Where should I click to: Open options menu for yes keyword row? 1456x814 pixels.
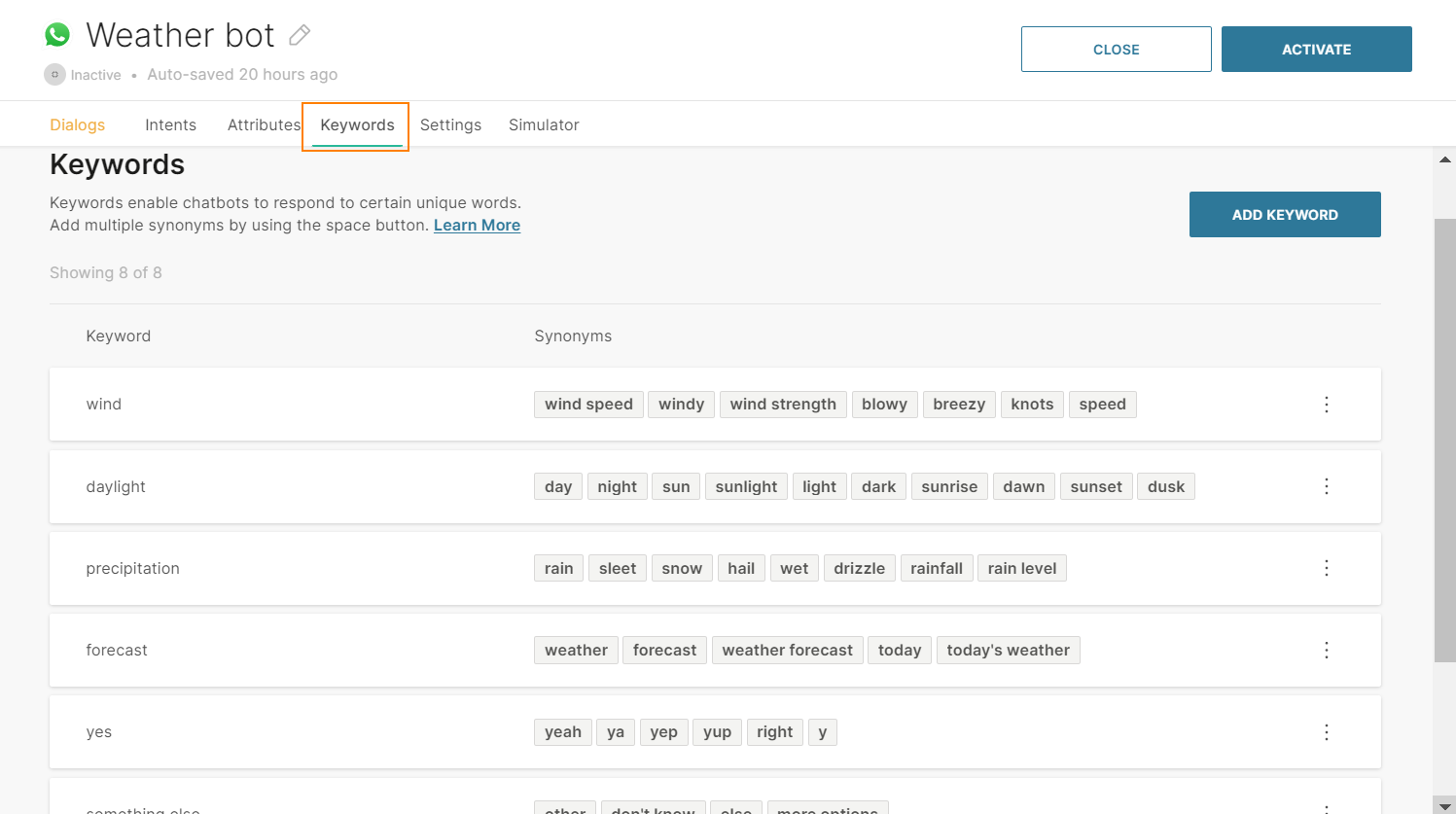point(1326,732)
